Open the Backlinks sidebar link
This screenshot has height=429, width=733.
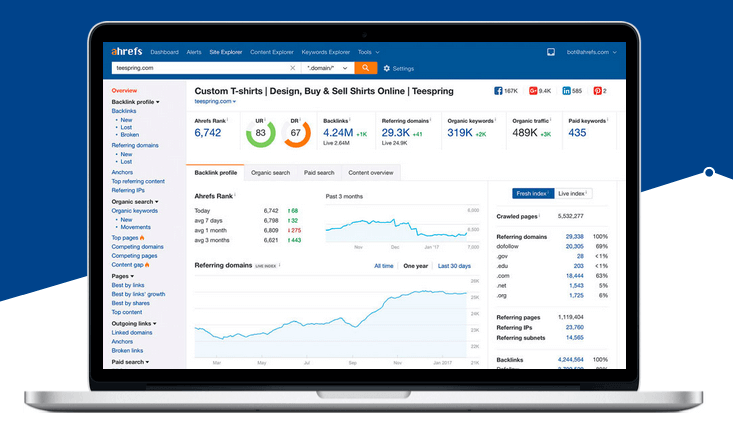point(124,111)
